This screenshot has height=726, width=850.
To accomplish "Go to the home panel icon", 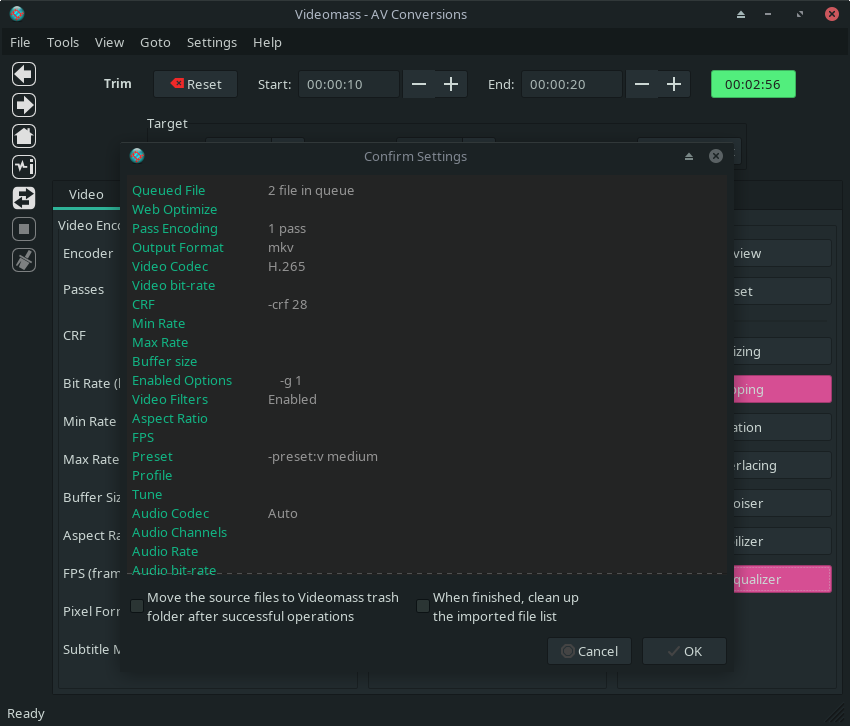I will 24,136.
